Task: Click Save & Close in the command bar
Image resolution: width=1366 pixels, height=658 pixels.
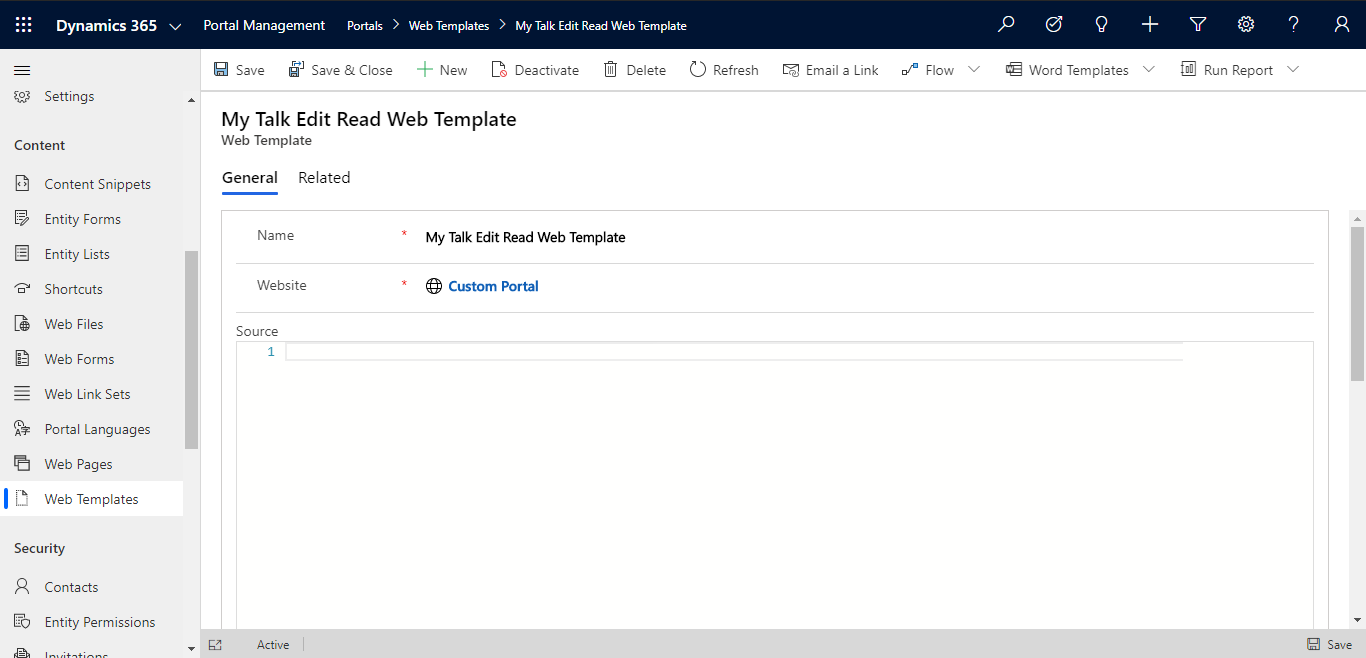Action: [x=340, y=69]
